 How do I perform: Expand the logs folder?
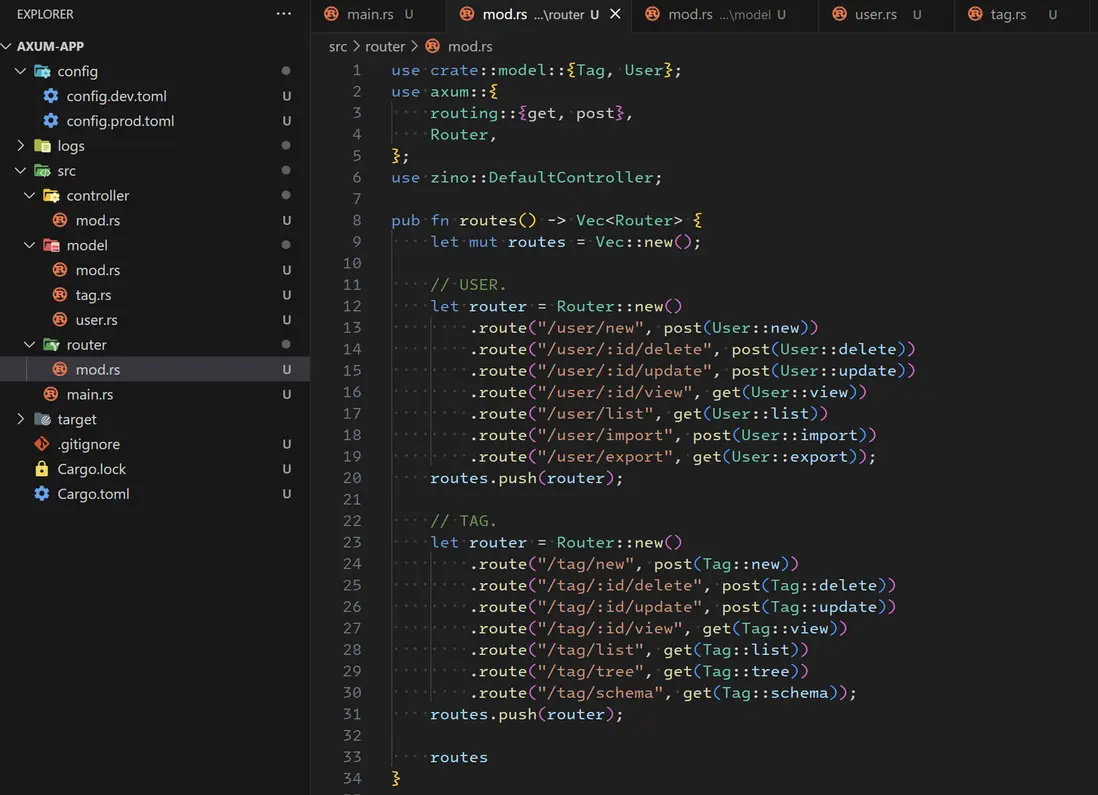(x=21, y=146)
